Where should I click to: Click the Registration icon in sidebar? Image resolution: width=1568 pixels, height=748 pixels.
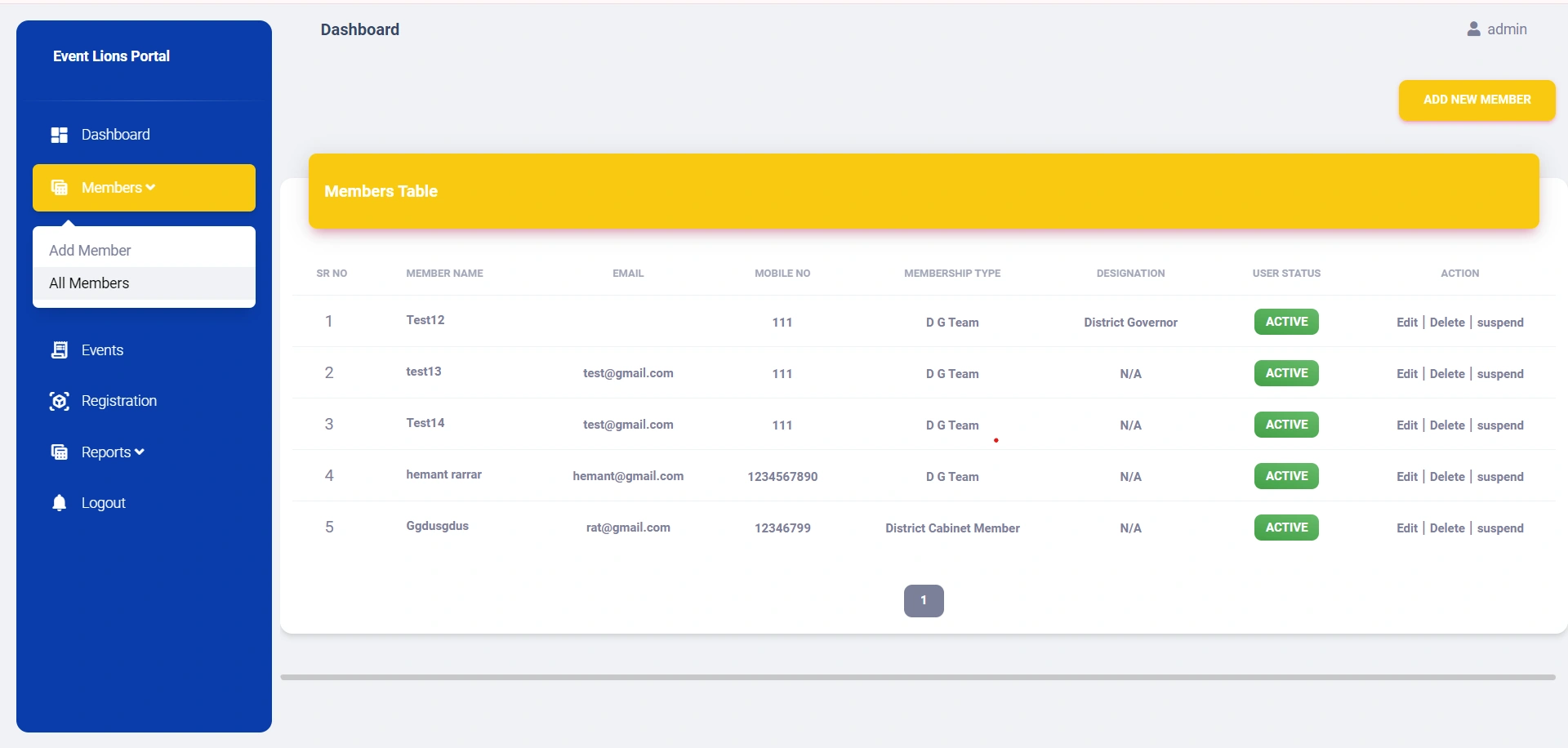coord(59,401)
